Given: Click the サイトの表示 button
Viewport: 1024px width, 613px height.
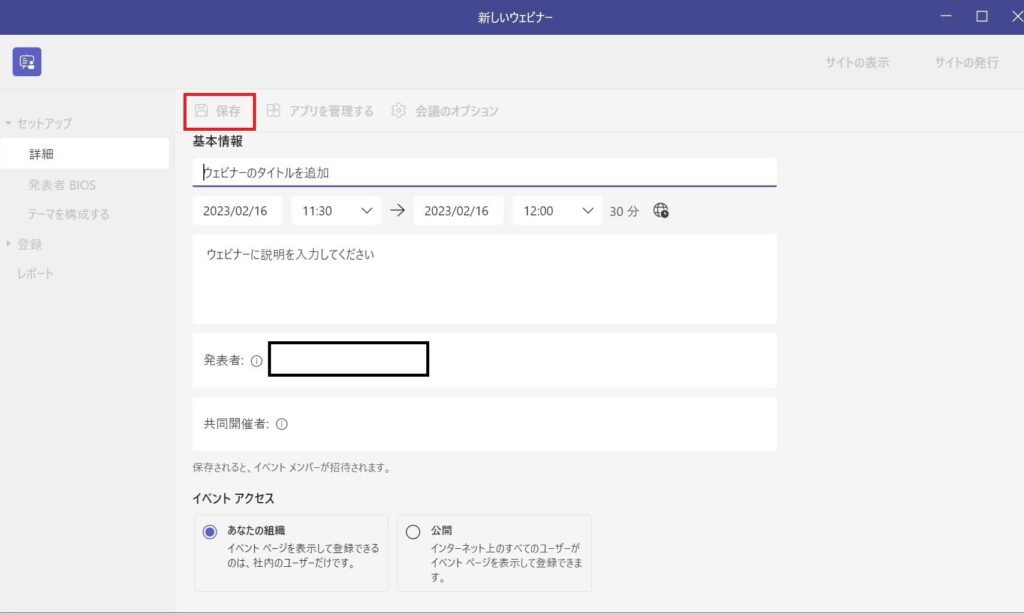Looking at the screenshot, I should (857, 62).
